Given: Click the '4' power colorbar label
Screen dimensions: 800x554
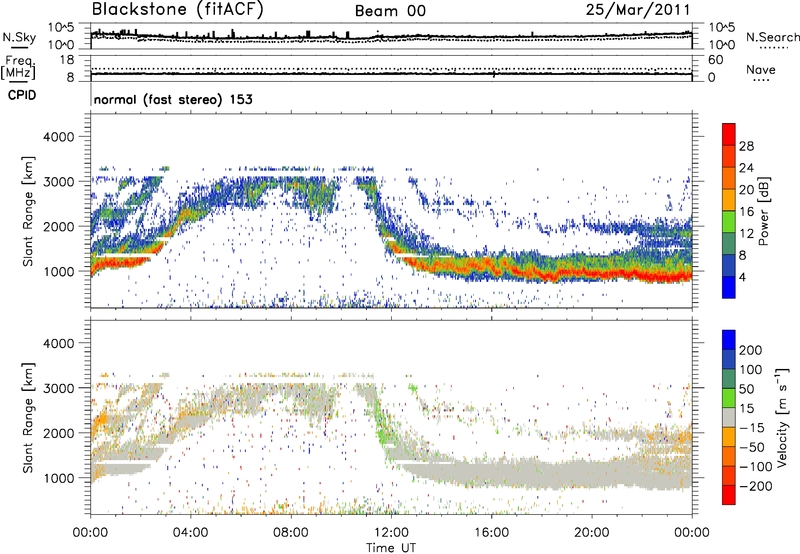Looking at the screenshot, I should 743,277.
